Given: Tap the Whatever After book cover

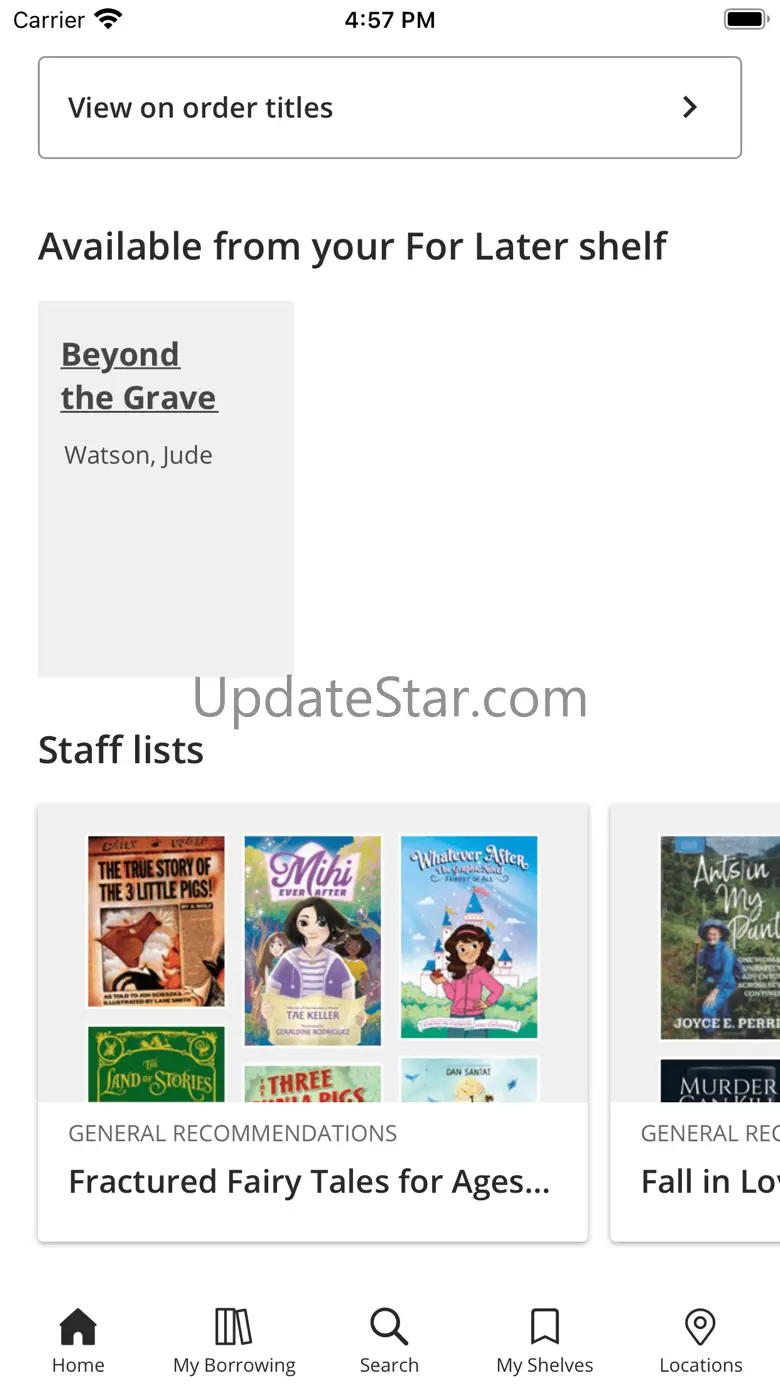Looking at the screenshot, I should [x=469, y=936].
